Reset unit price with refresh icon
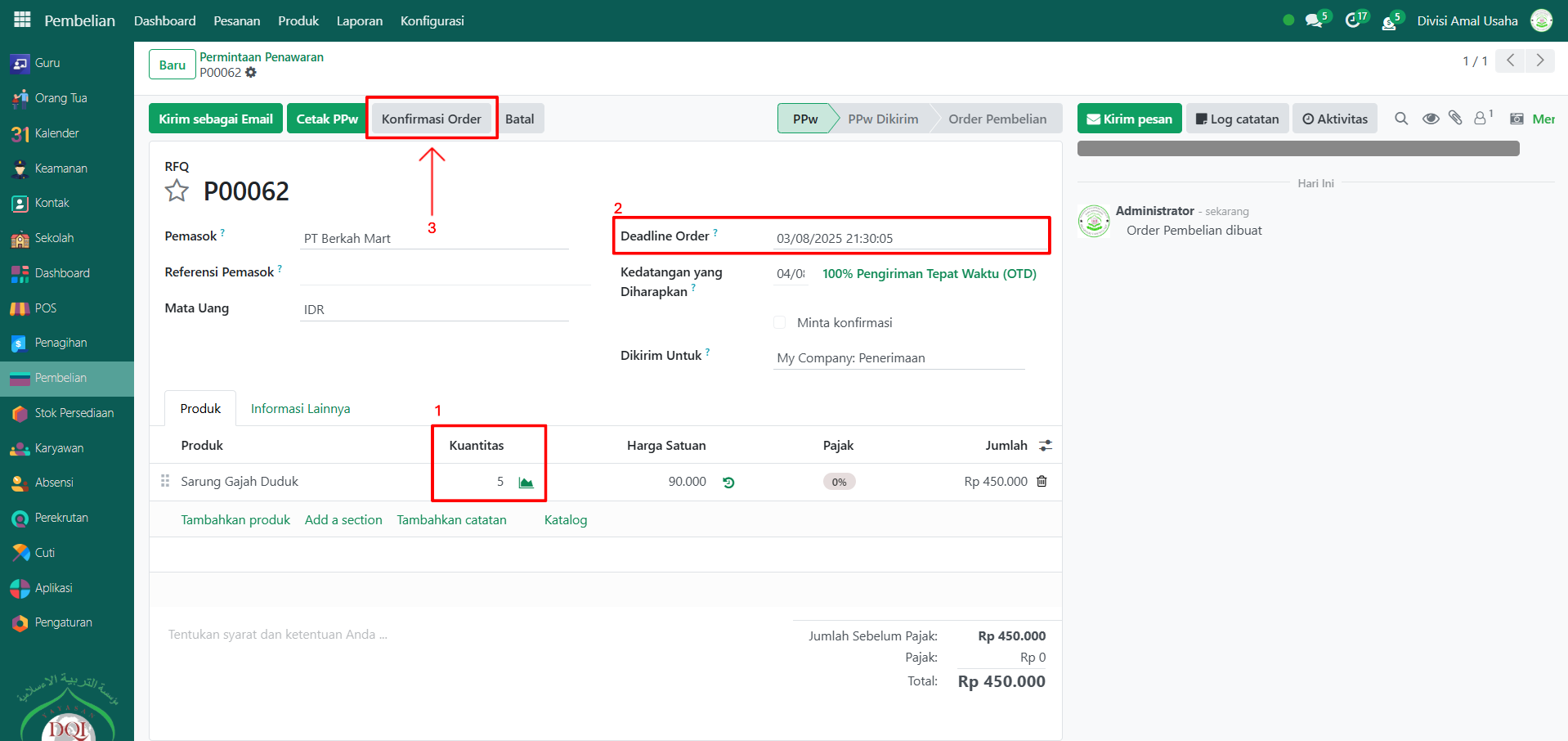 [728, 483]
